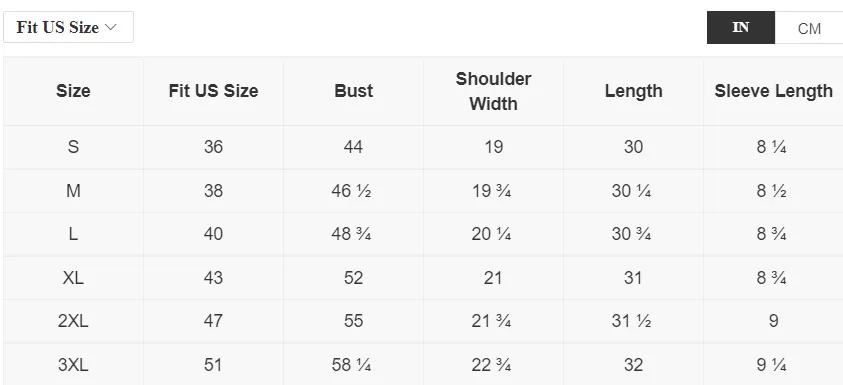Click the Length column header

point(633,91)
